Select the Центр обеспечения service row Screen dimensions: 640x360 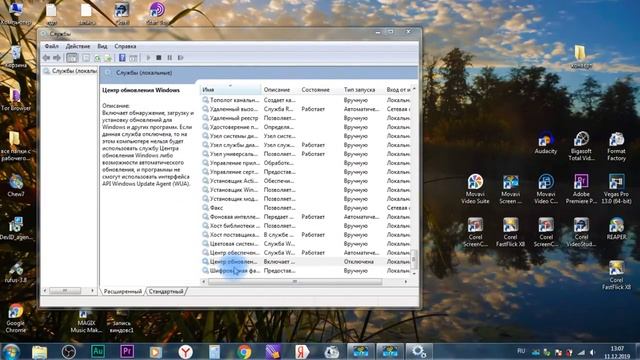click(x=306, y=253)
